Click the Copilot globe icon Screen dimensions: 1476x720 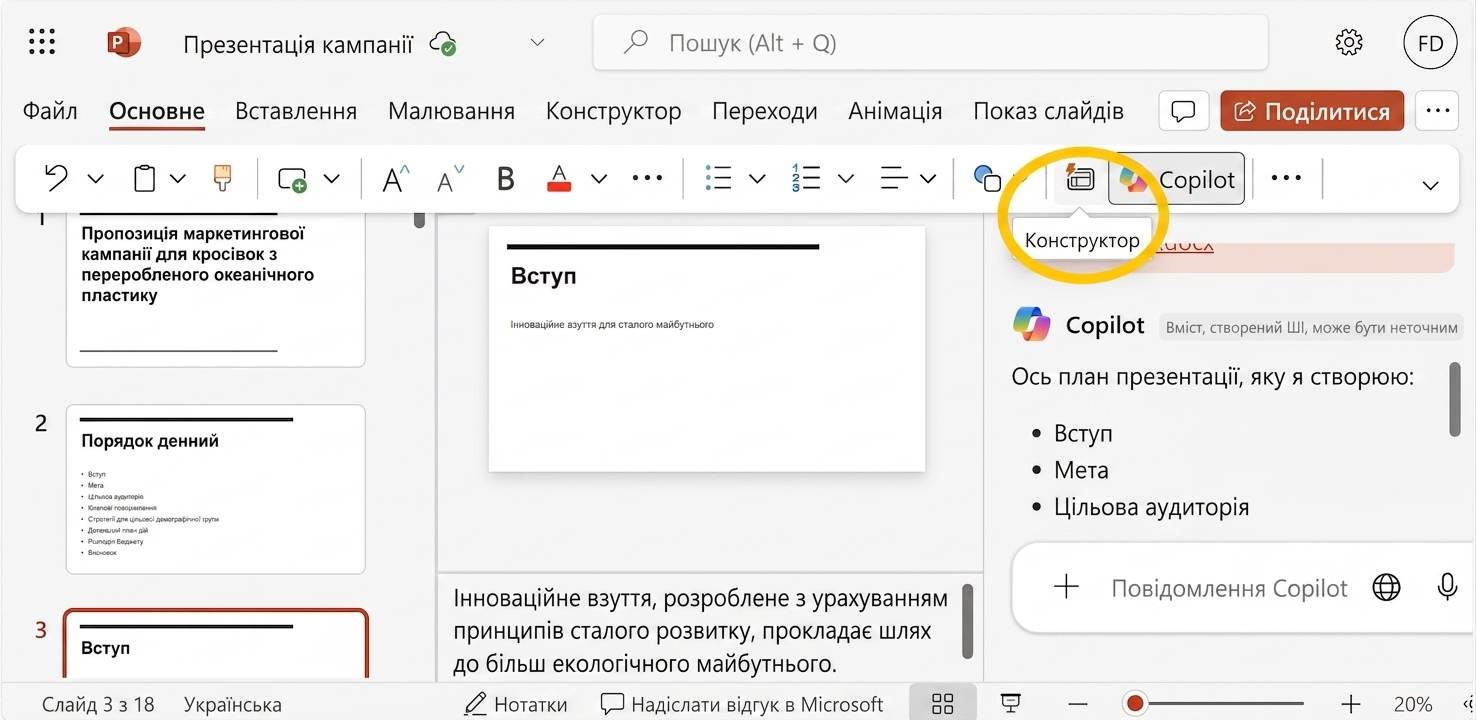click(x=1386, y=588)
